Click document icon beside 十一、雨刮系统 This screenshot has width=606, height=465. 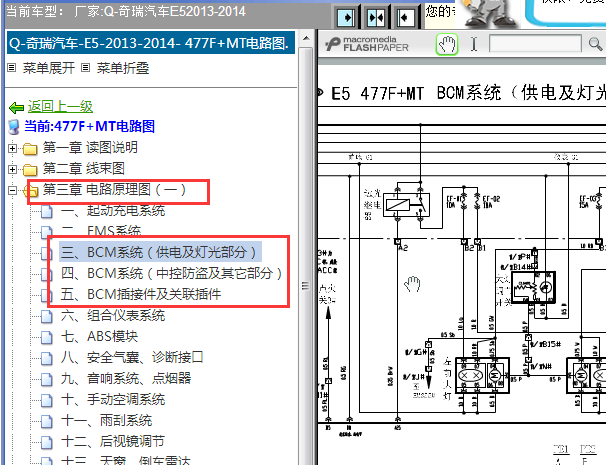pos(47,421)
